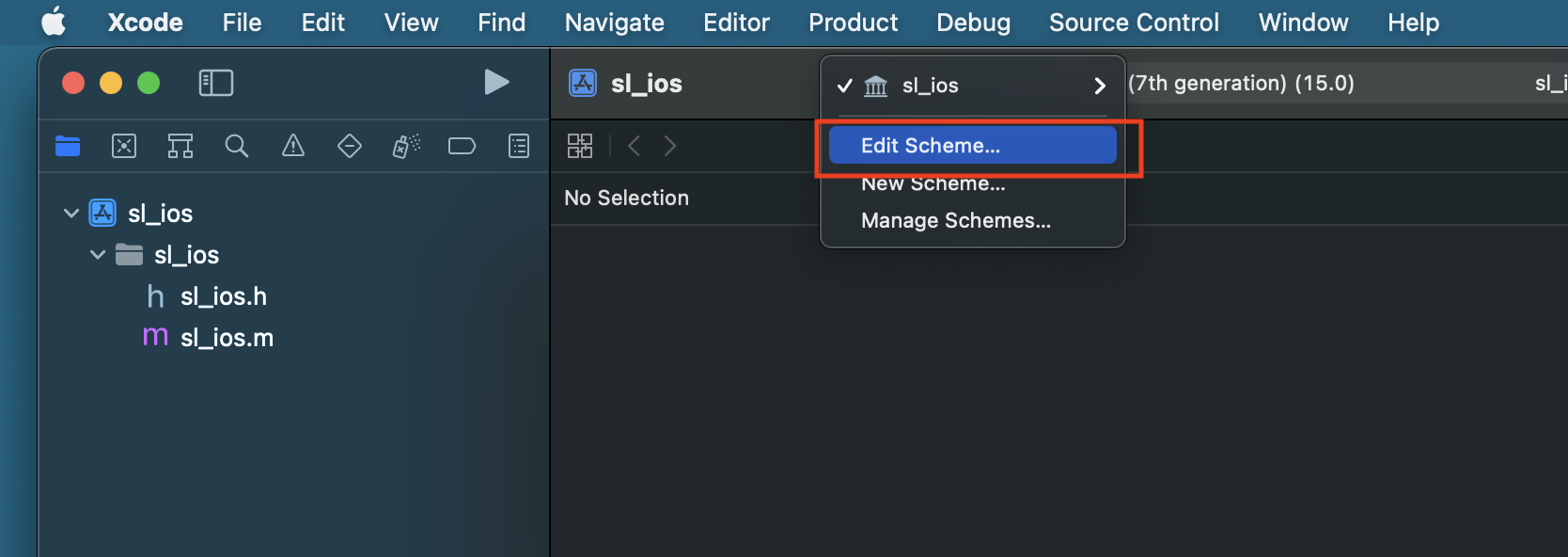Open the Source Control navigator icon

pos(124,146)
